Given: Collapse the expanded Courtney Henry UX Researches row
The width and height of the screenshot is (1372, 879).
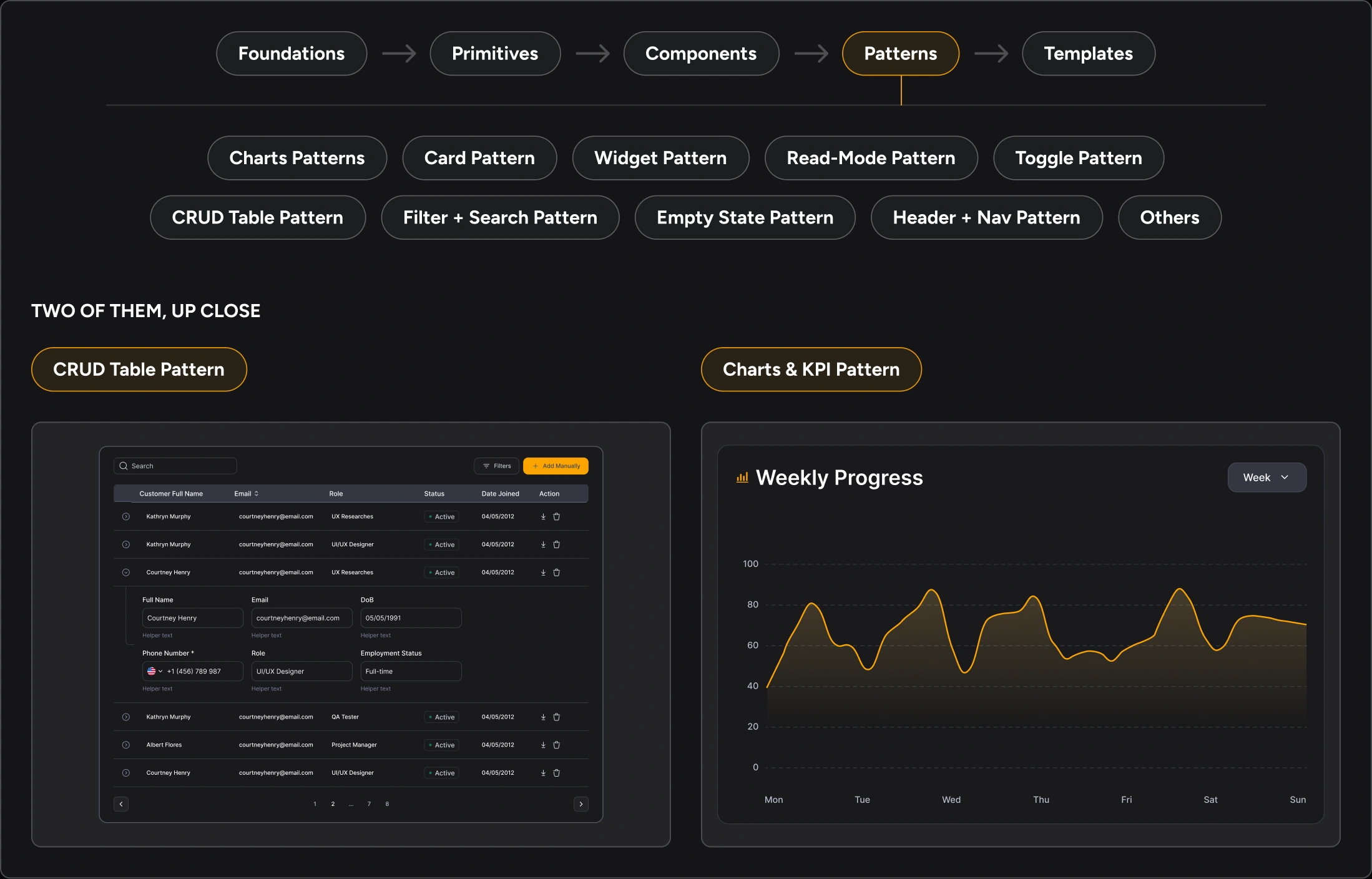Looking at the screenshot, I should click(126, 572).
